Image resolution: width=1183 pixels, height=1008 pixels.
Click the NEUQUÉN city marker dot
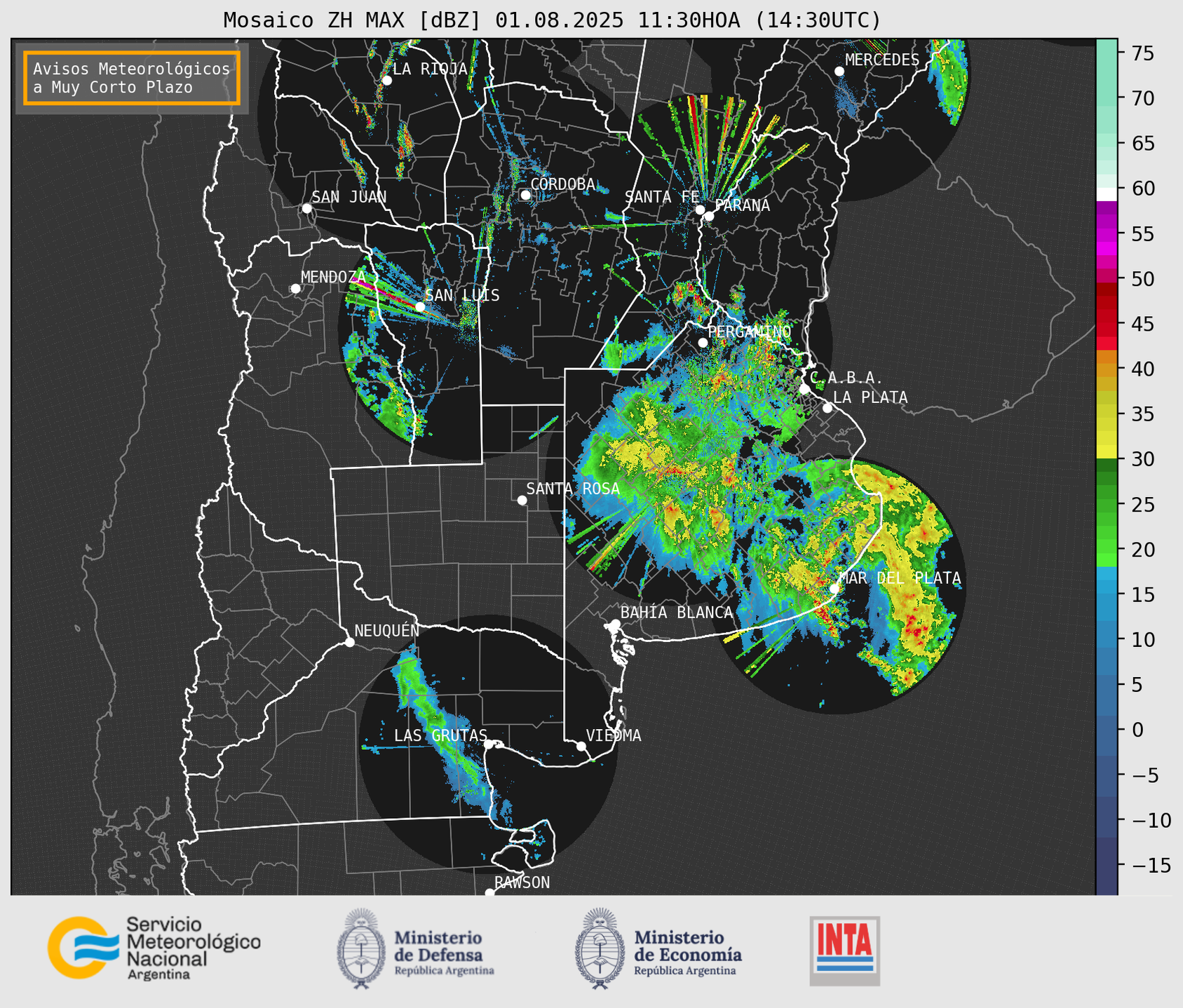[x=349, y=642]
